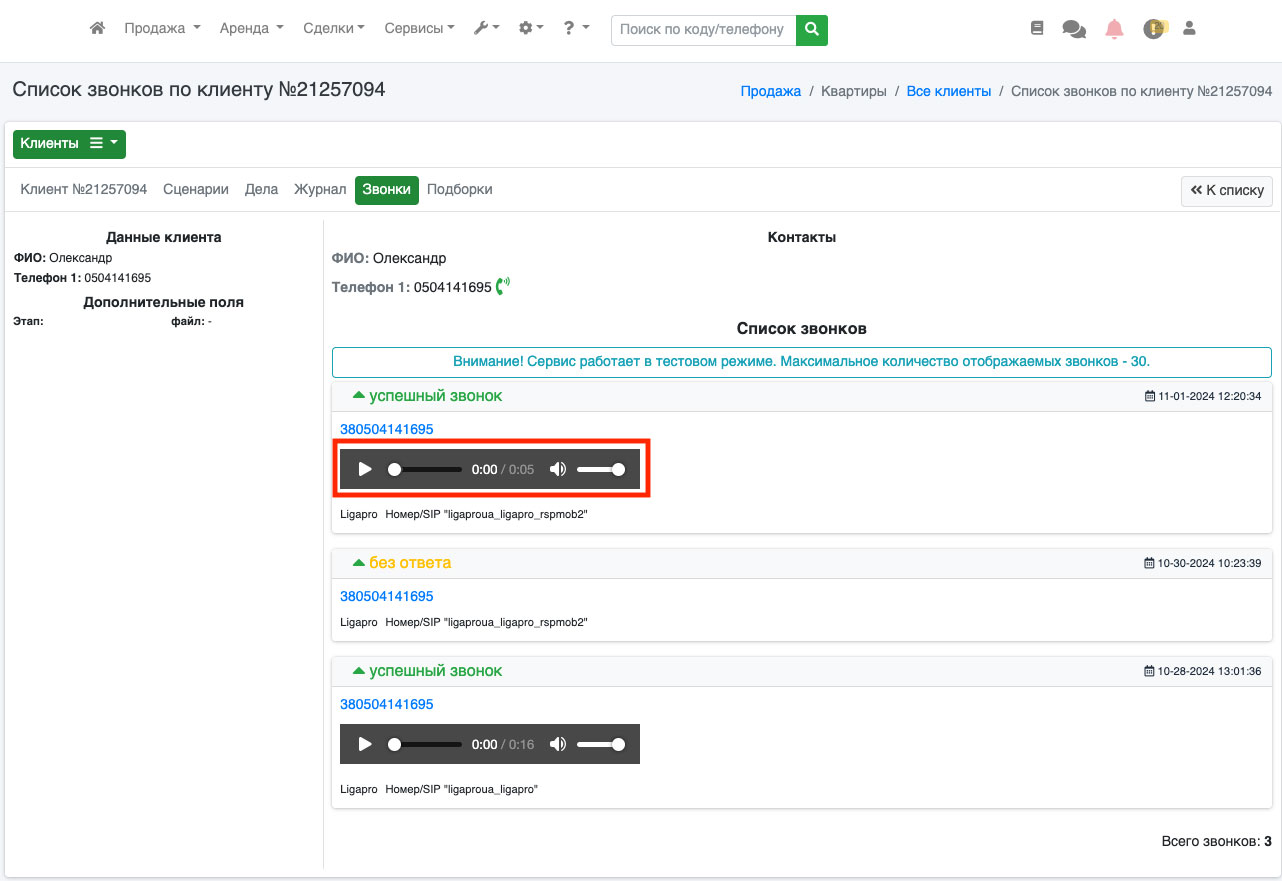Open the notifications bell
This screenshot has height=881, width=1282.
click(1114, 29)
